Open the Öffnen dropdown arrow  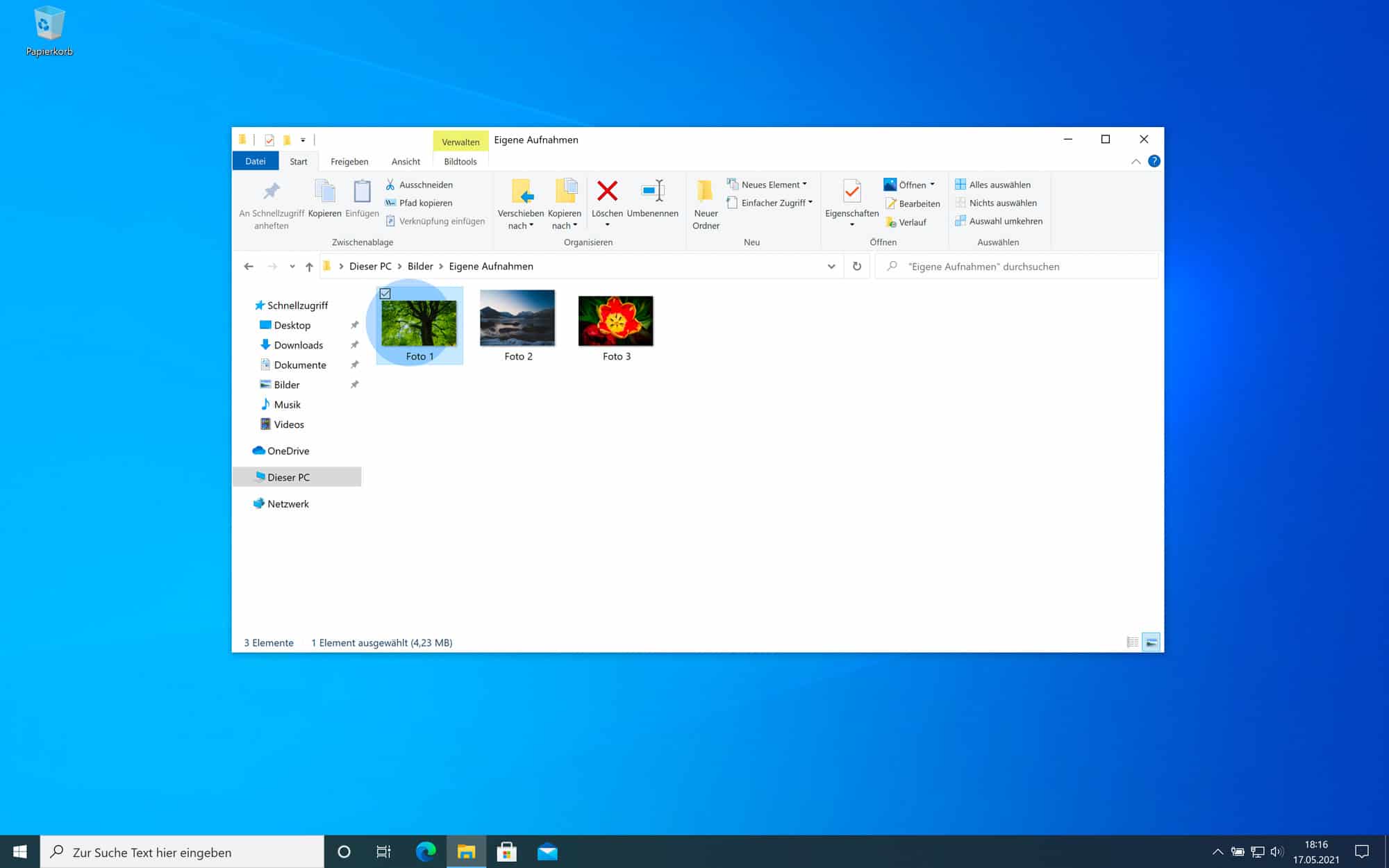point(932,185)
